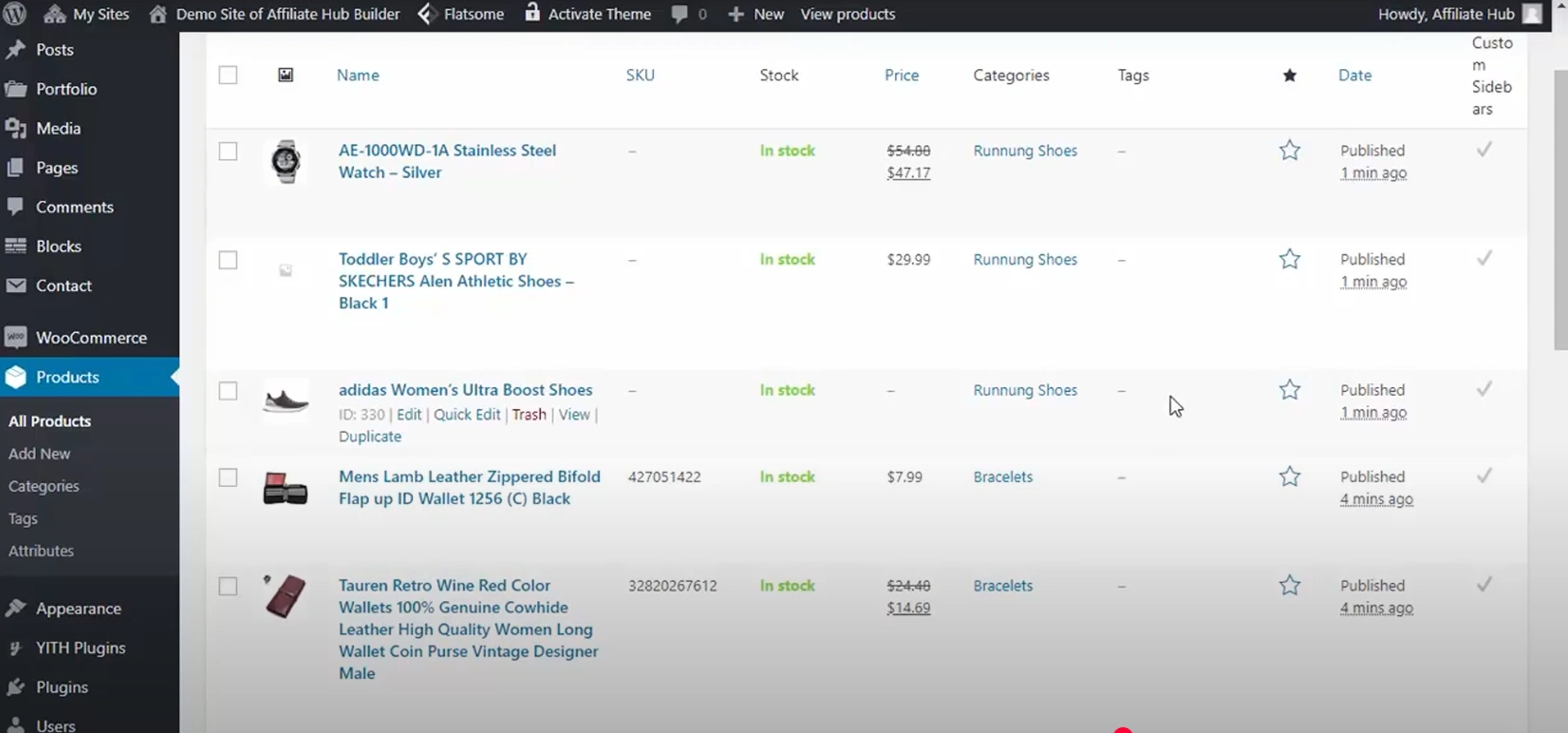Open product Tags submenu item
This screenshot has height=733, width=1568.
(x=23, y=518)
